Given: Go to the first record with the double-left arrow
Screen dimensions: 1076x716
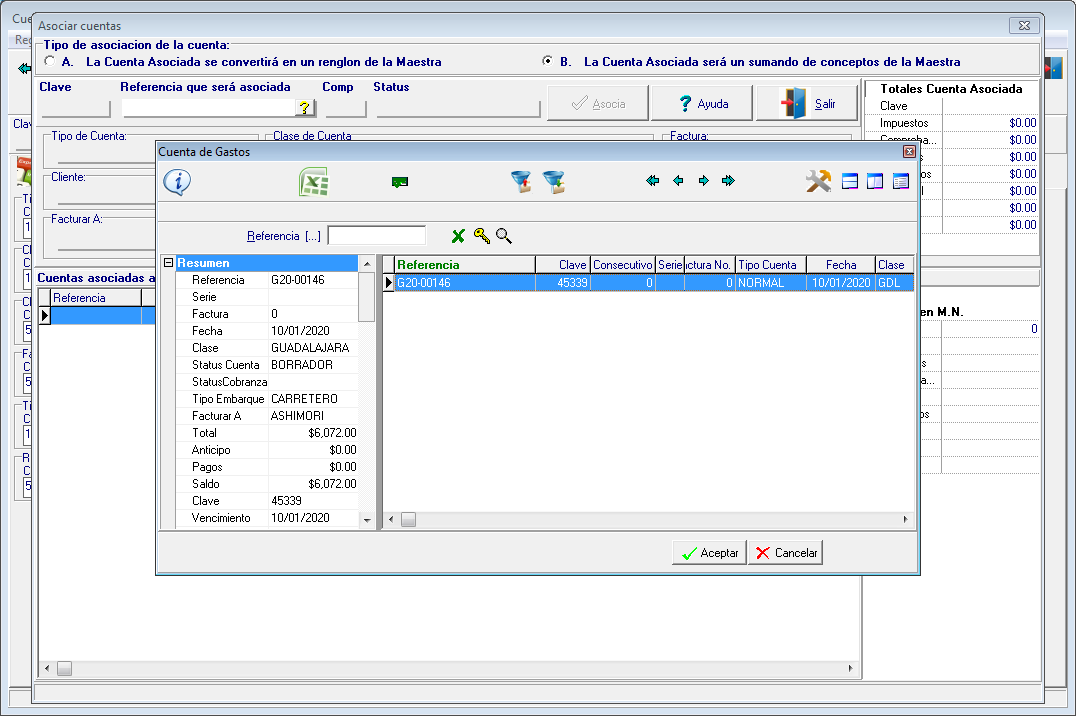Looking at the screenshot, I should pos(653,181).
